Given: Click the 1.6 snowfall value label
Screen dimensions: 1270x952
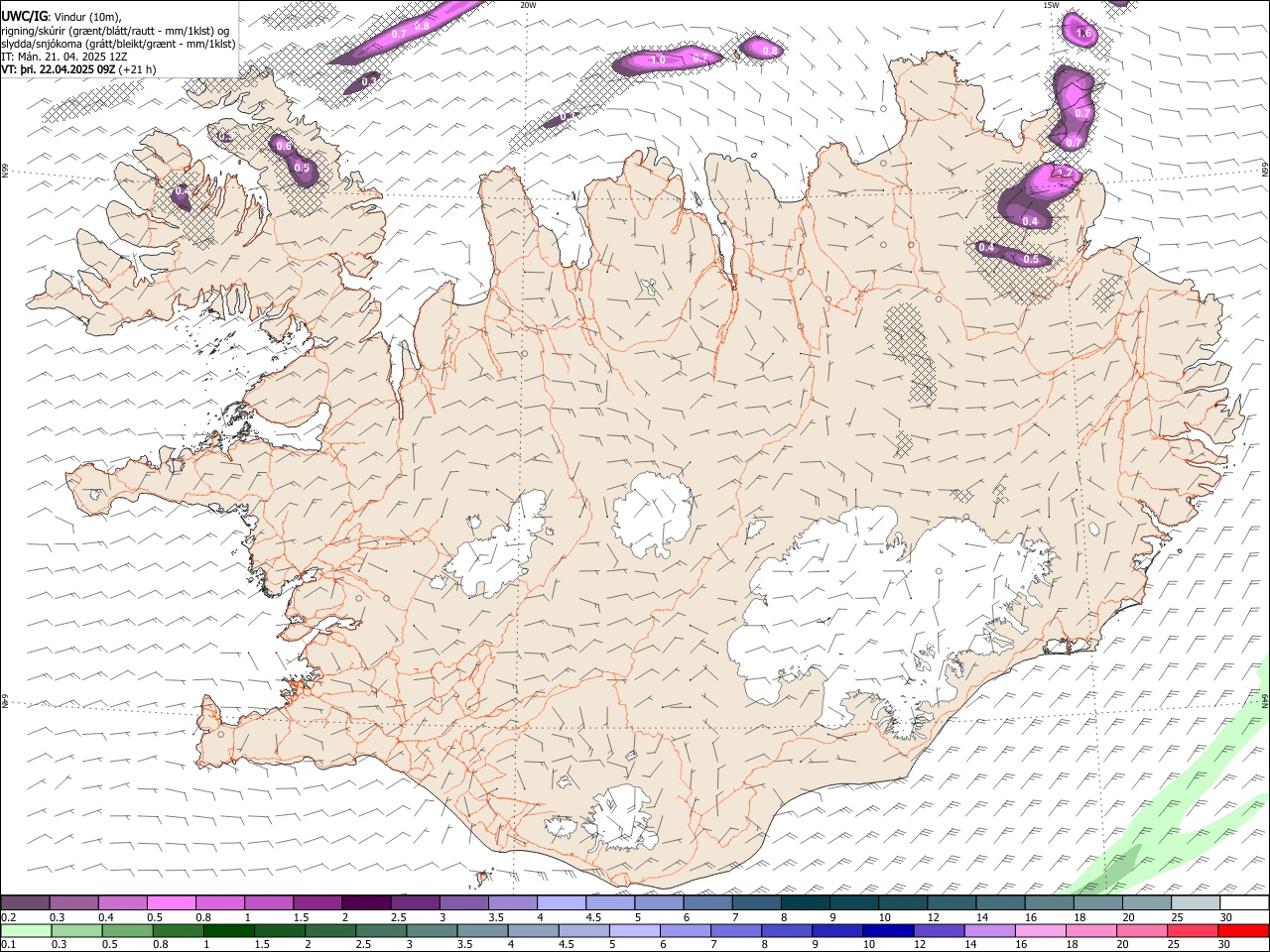Looking at the screenshot, I should coord(1083,34).
